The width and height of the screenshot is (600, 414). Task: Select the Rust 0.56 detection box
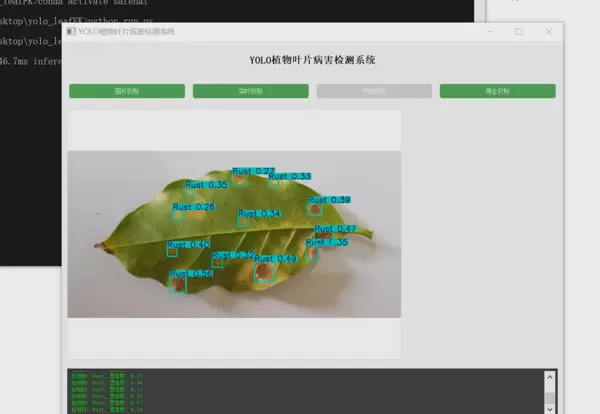tap(178, 285)
